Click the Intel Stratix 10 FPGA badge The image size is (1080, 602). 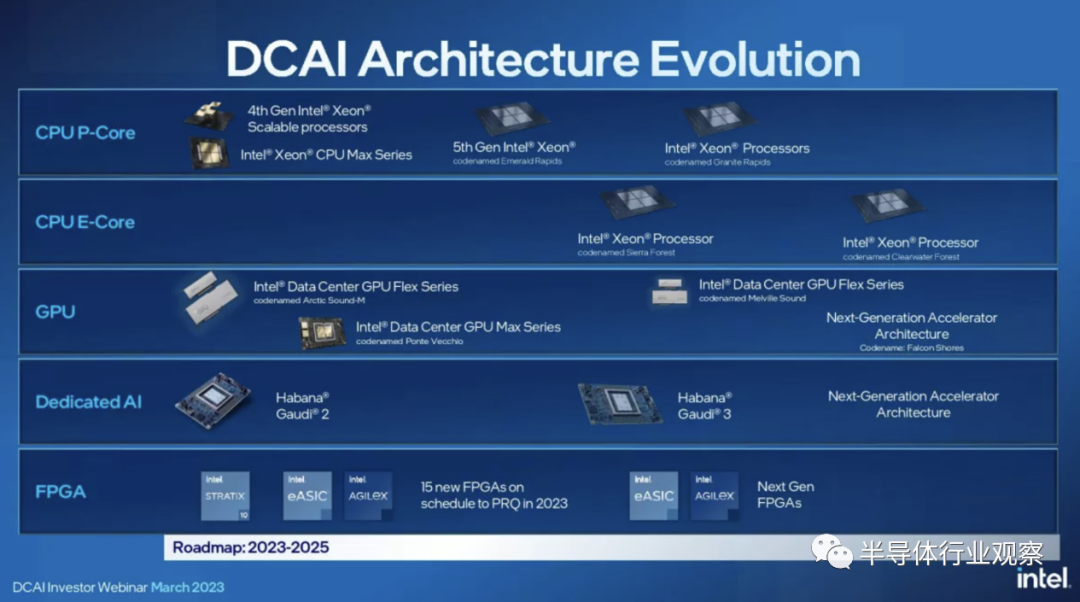(x=225, y=495)
